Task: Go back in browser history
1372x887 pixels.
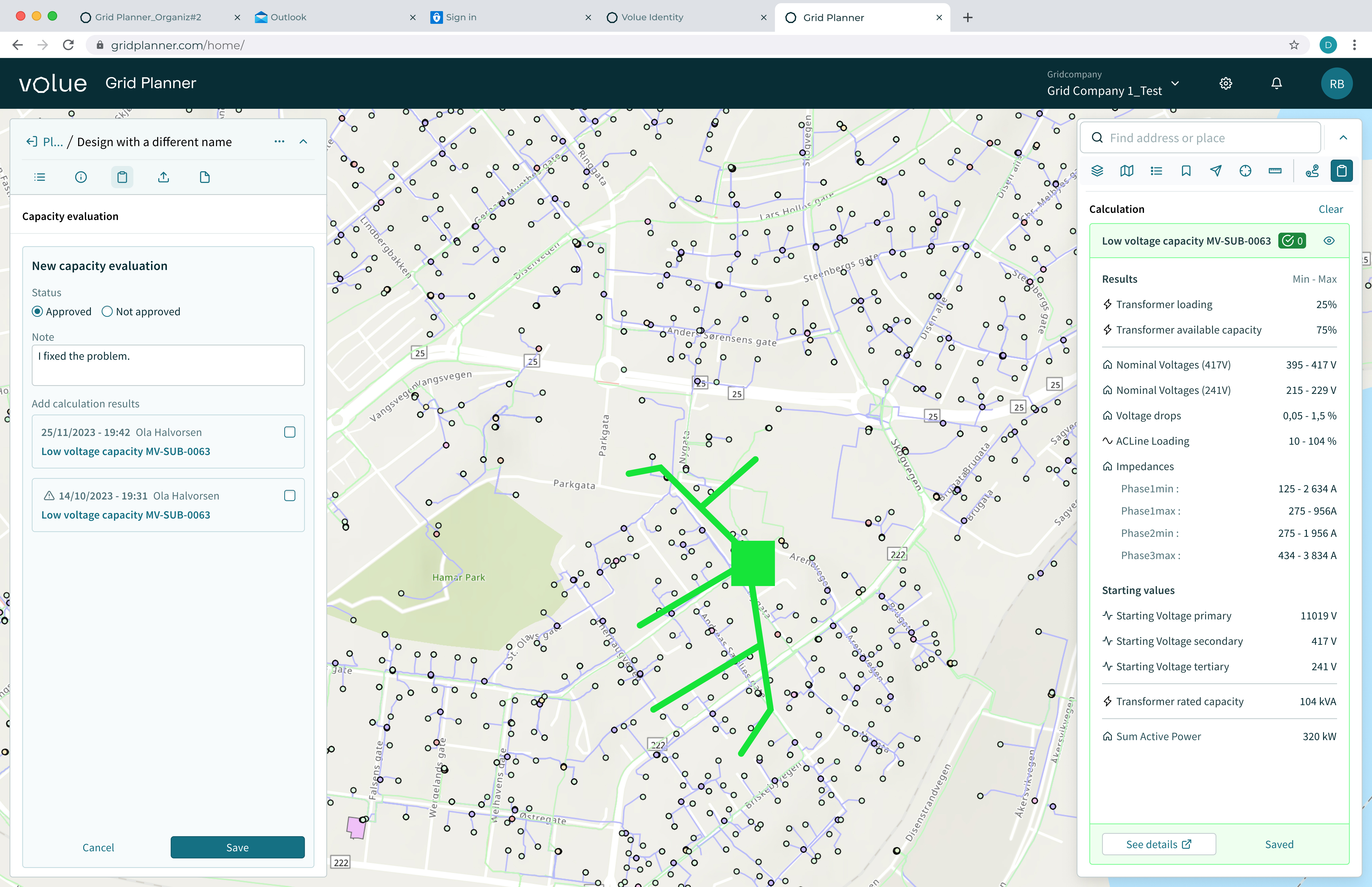Action: point(18,45)
